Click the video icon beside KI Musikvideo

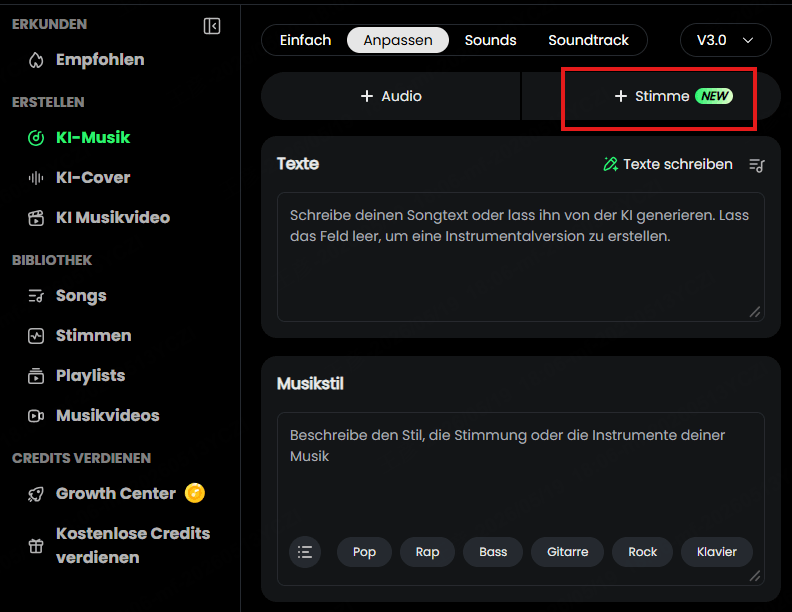[x=36, y=218]
